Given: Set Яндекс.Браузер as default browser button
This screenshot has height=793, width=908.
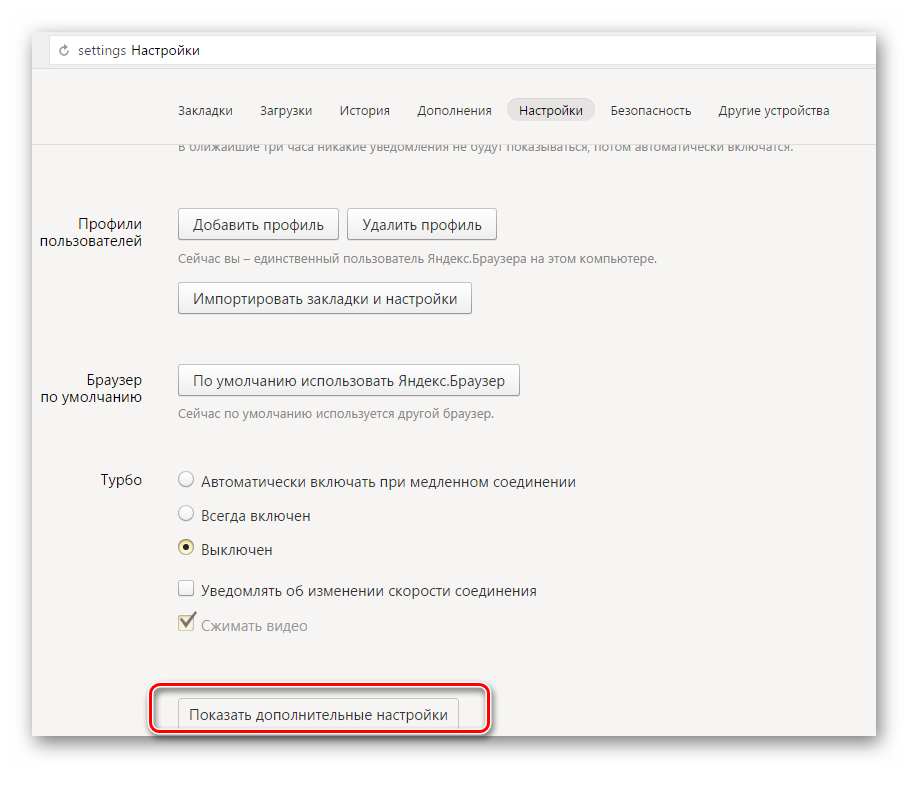Looking at the screenshot, I should tap(349, 381).
